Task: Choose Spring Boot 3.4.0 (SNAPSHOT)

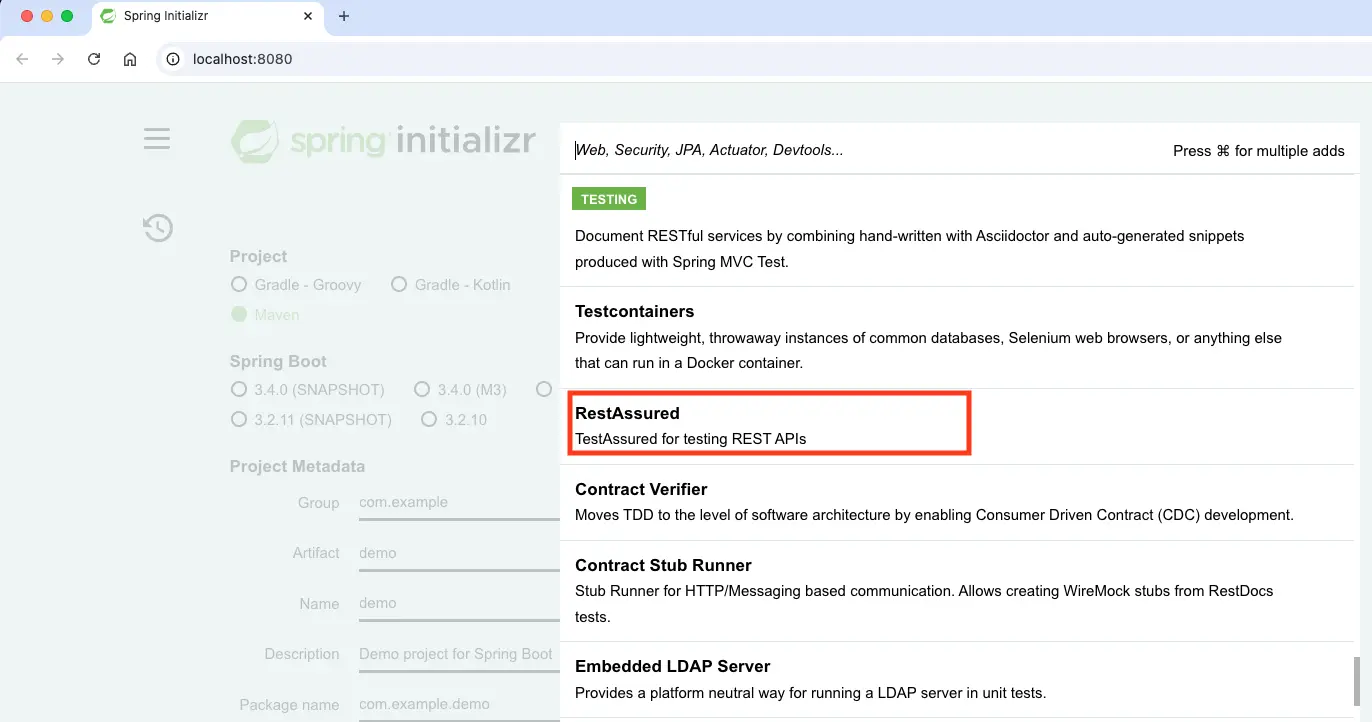Action: click(307, 389)
